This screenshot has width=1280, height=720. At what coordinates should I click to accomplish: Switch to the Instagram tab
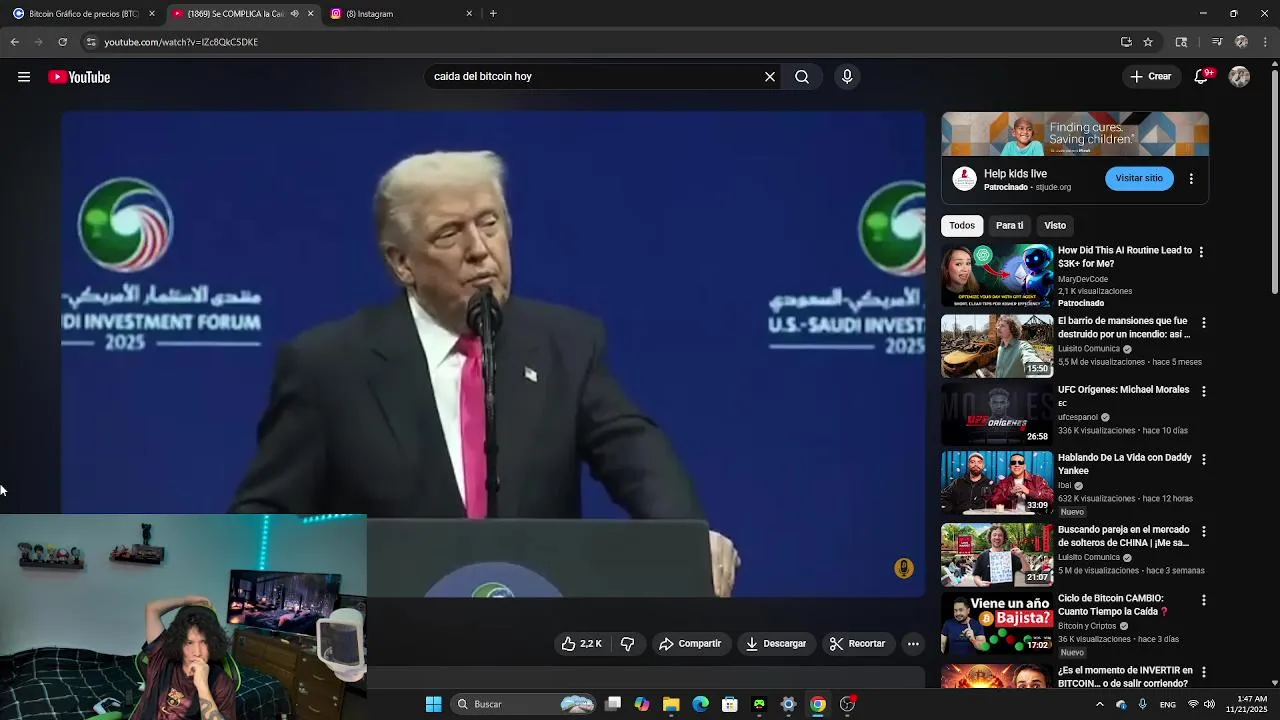(x=400, y=14)
